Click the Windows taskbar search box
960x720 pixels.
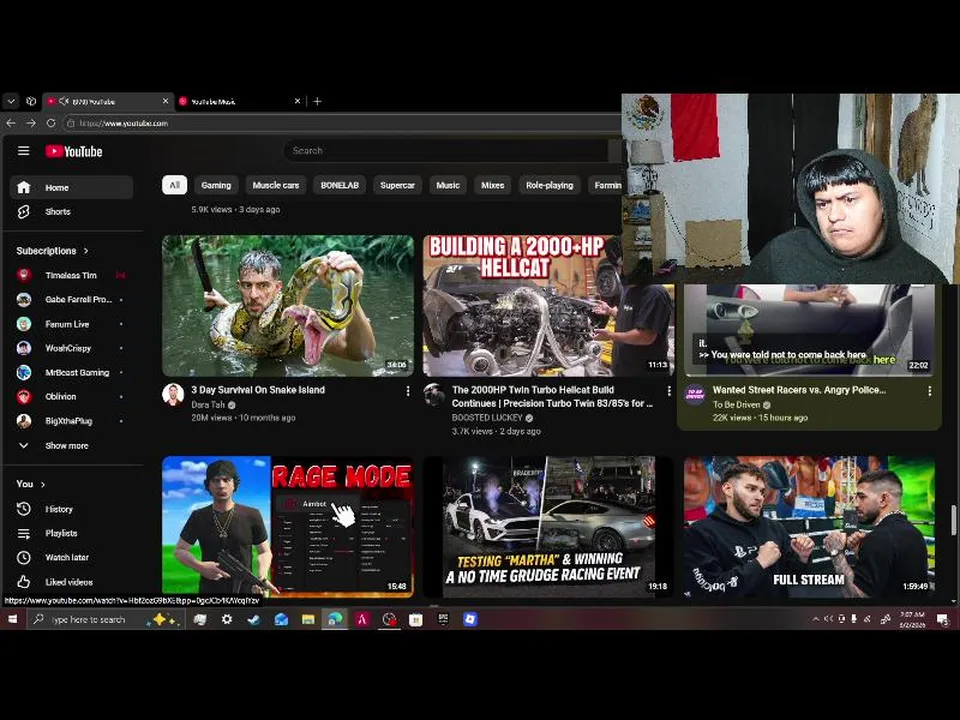coord(105,620)
